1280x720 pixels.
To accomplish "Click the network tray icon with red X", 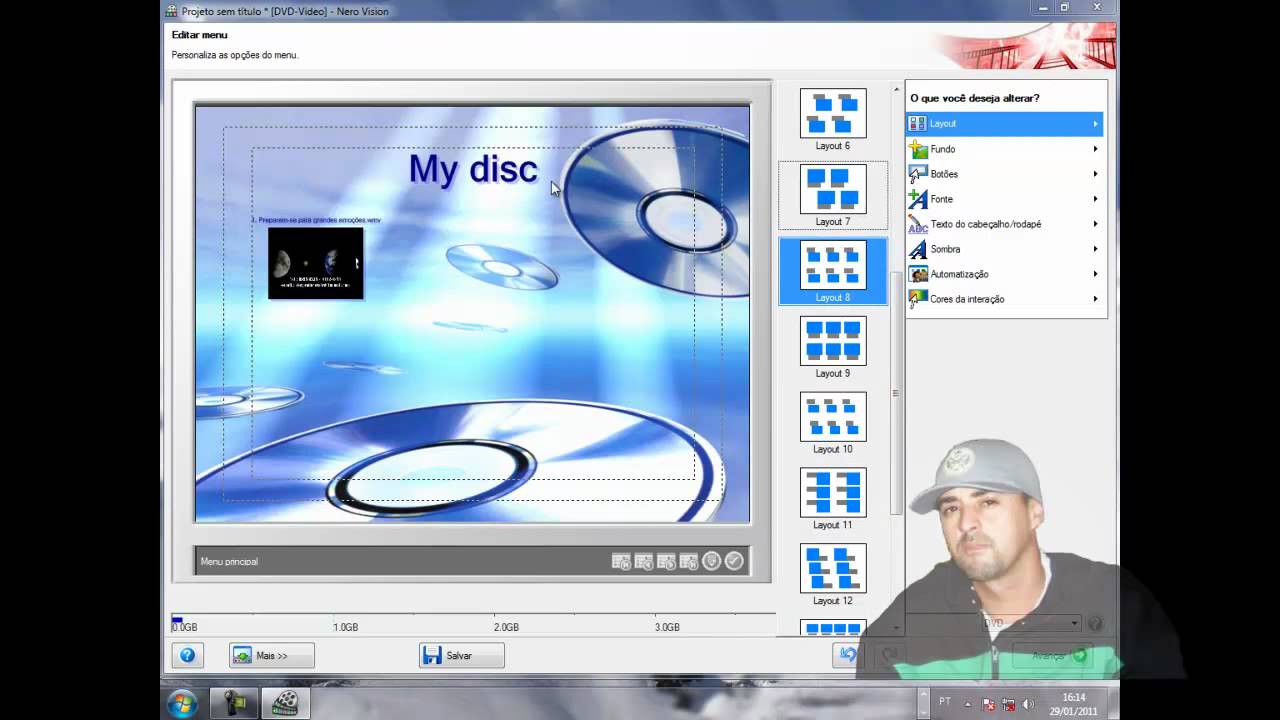I will tap(1009, 704).
